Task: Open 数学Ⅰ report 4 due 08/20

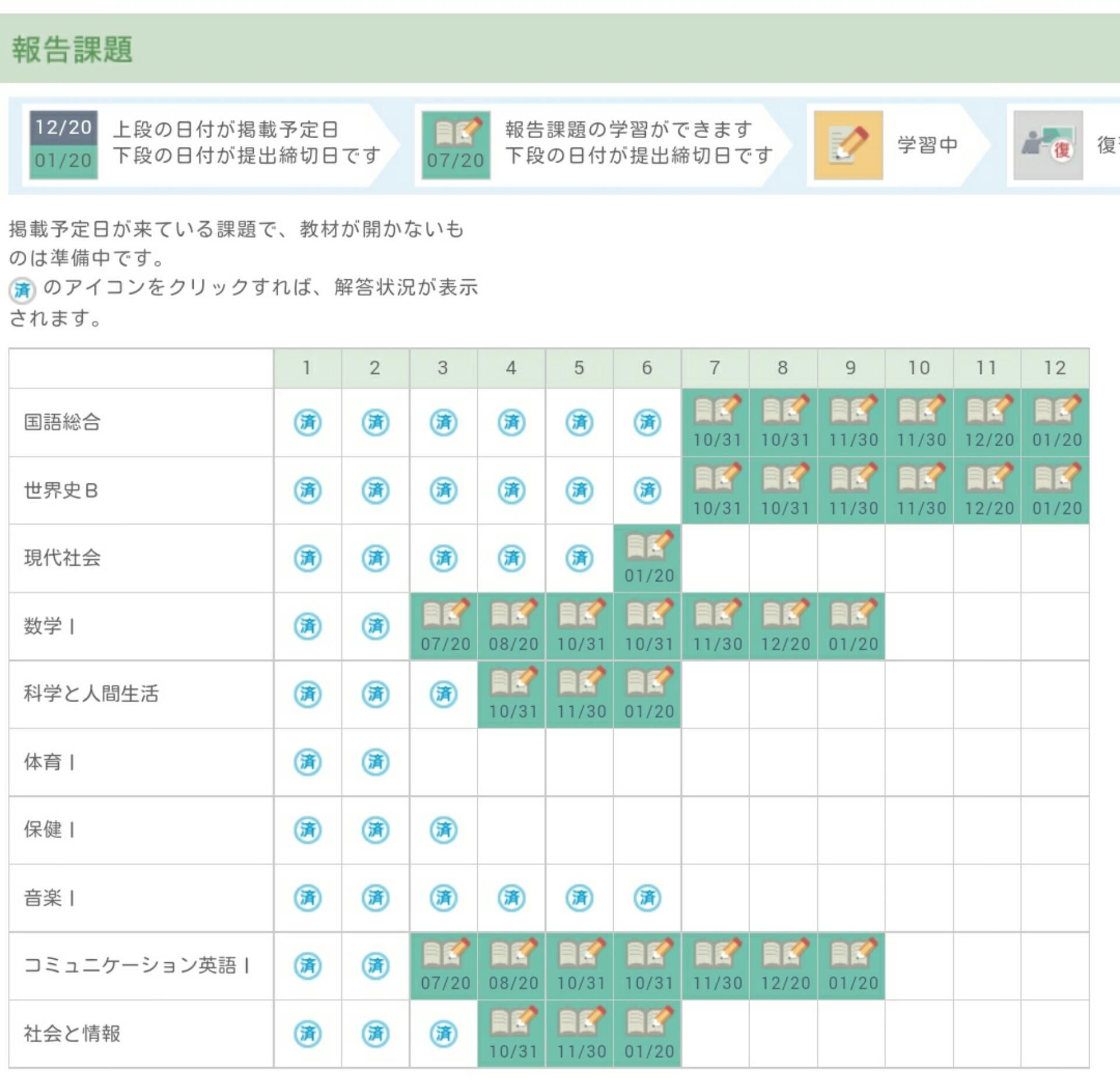Action: click(512, 626)
